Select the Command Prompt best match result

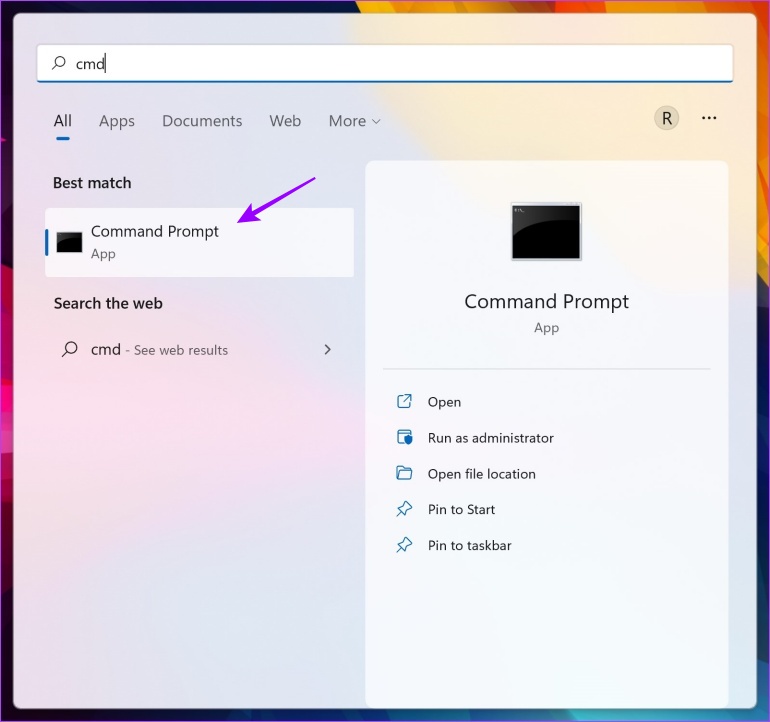click(199, 242)
